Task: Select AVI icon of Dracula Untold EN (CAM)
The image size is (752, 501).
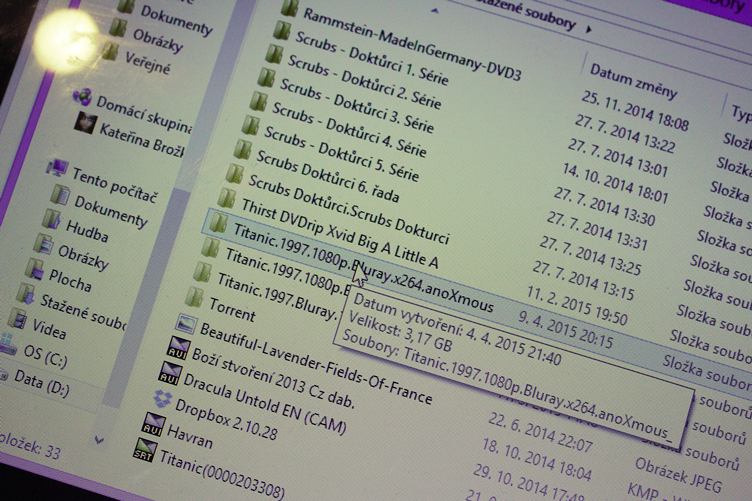Action: [x=170, y=373]
